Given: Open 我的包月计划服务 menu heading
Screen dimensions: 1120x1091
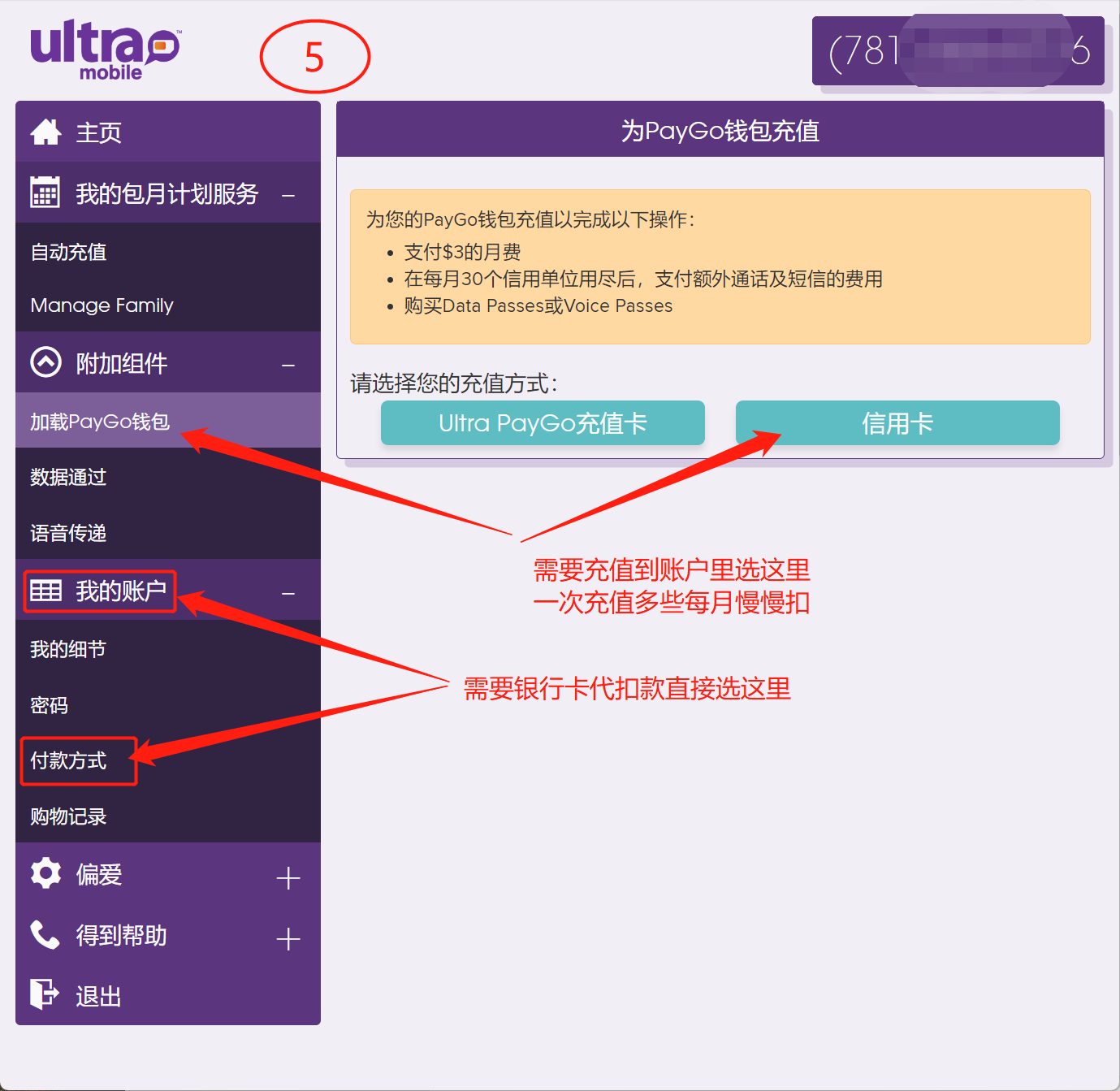Looking at the screenshot, I should click(167, 193).
